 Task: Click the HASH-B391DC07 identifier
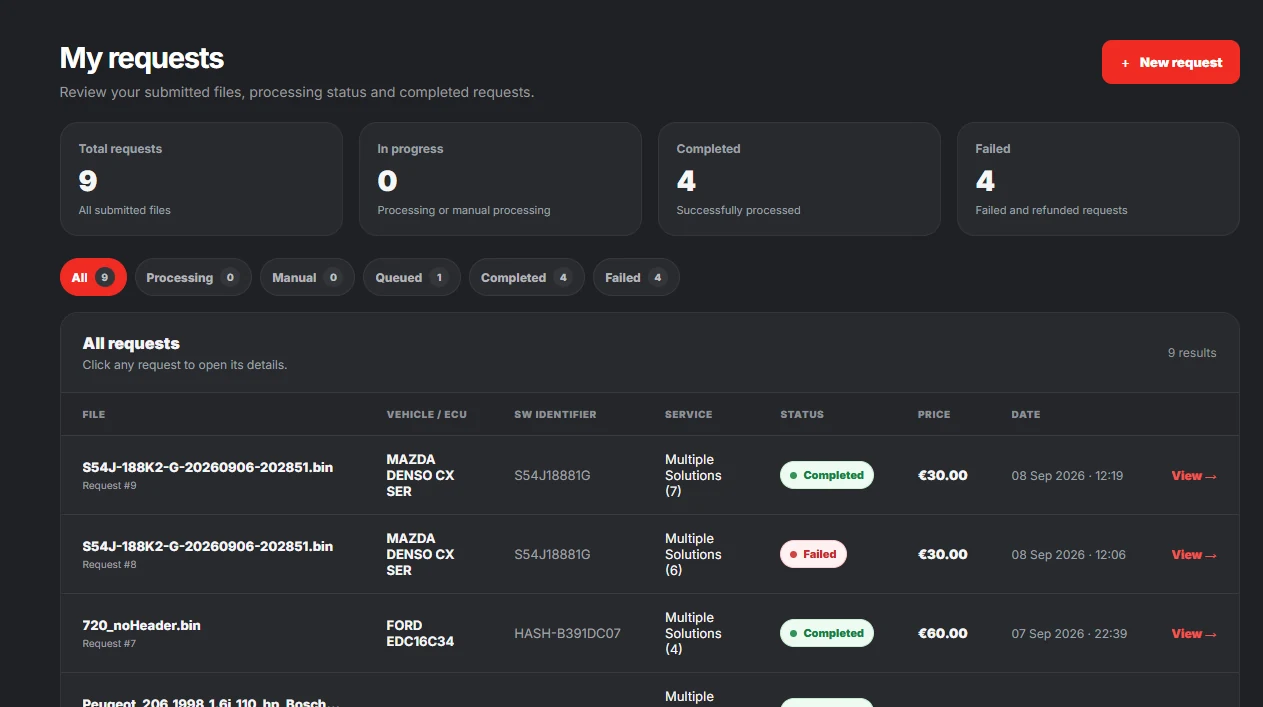pos(567,634)
